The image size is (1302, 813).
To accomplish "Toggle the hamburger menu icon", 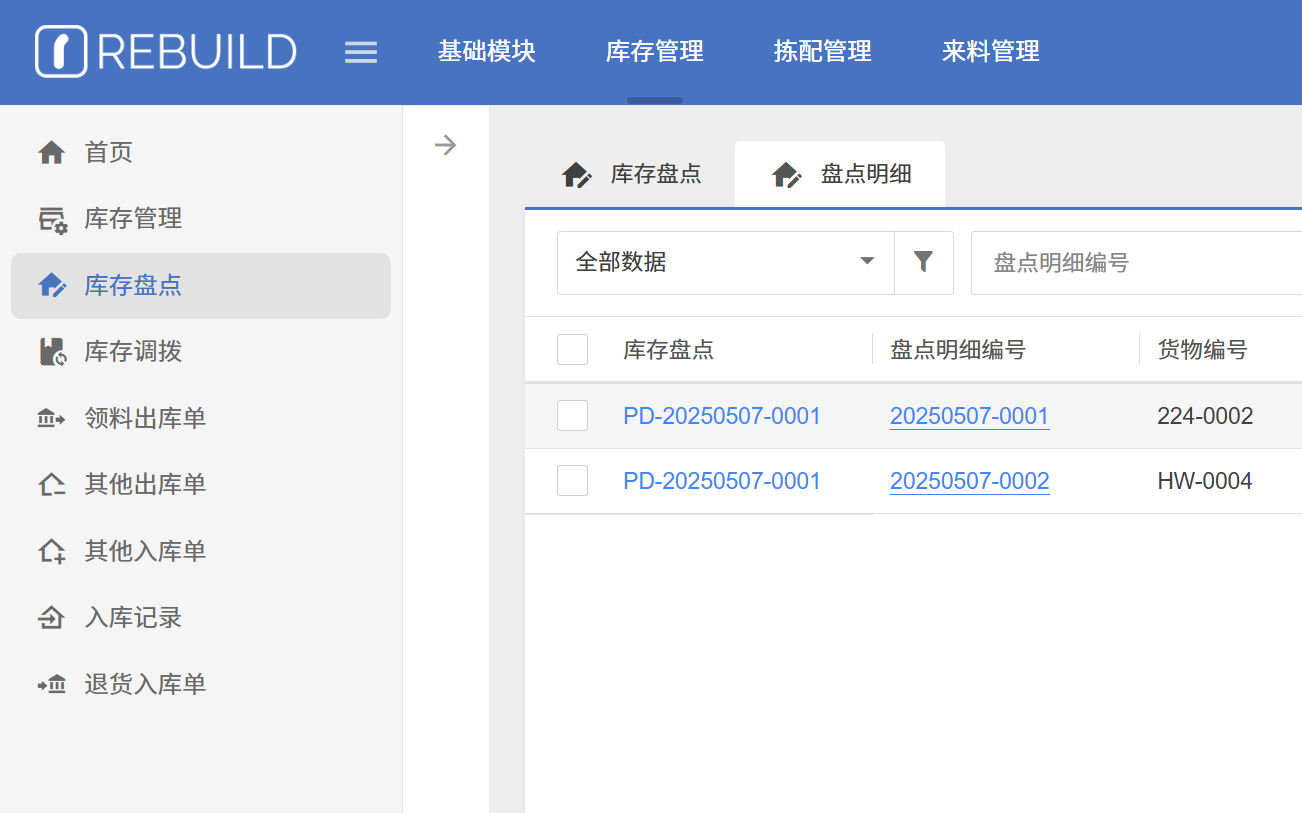I will click(361, 52).
